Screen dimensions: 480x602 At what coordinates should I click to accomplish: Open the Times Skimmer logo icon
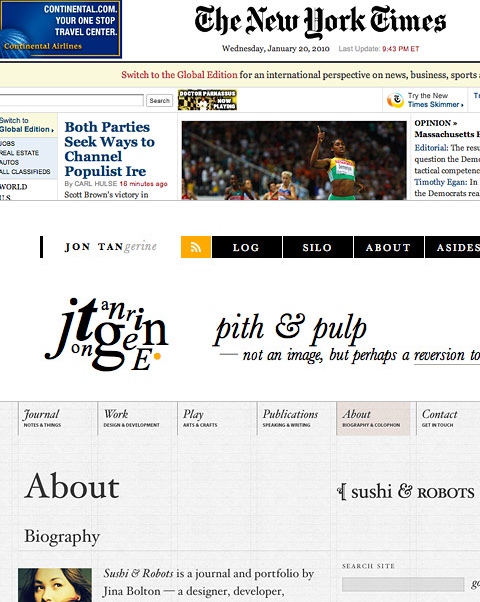(395, 100)
